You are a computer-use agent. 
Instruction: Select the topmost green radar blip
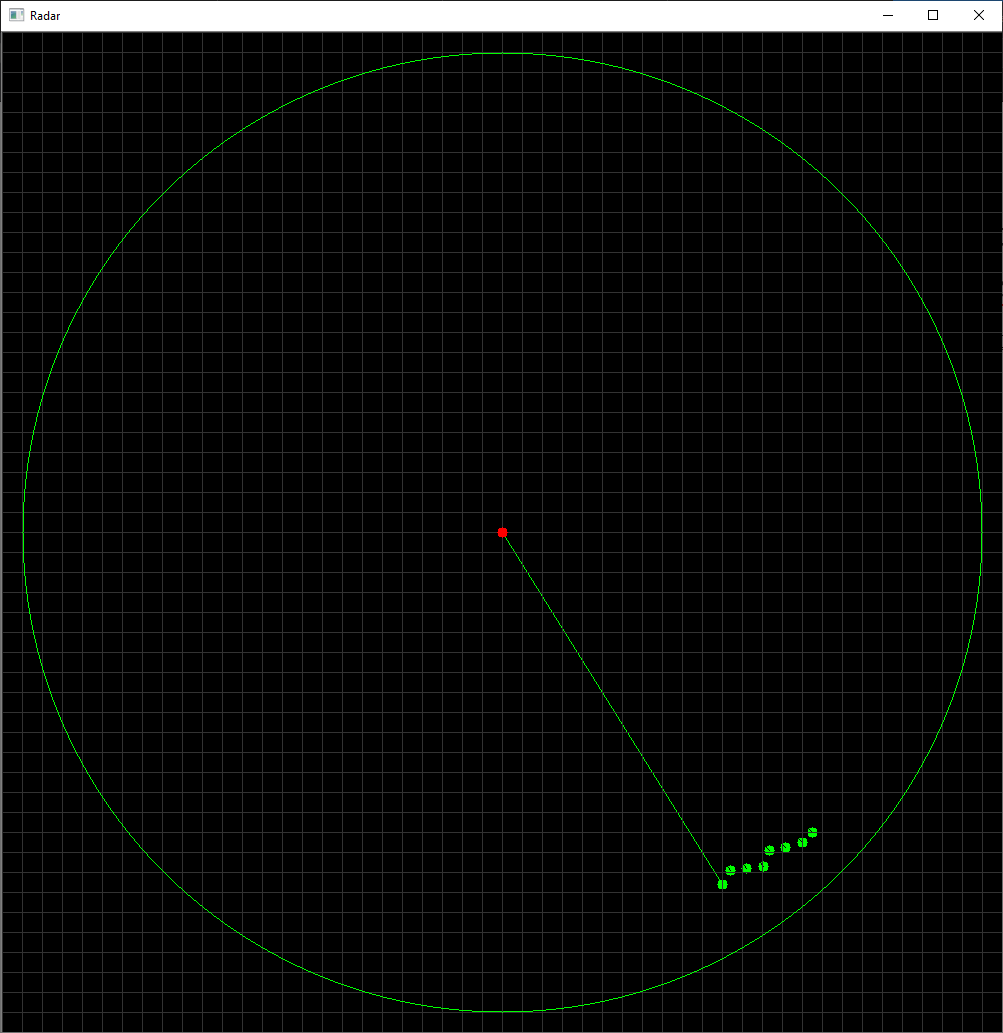(813, 832)
